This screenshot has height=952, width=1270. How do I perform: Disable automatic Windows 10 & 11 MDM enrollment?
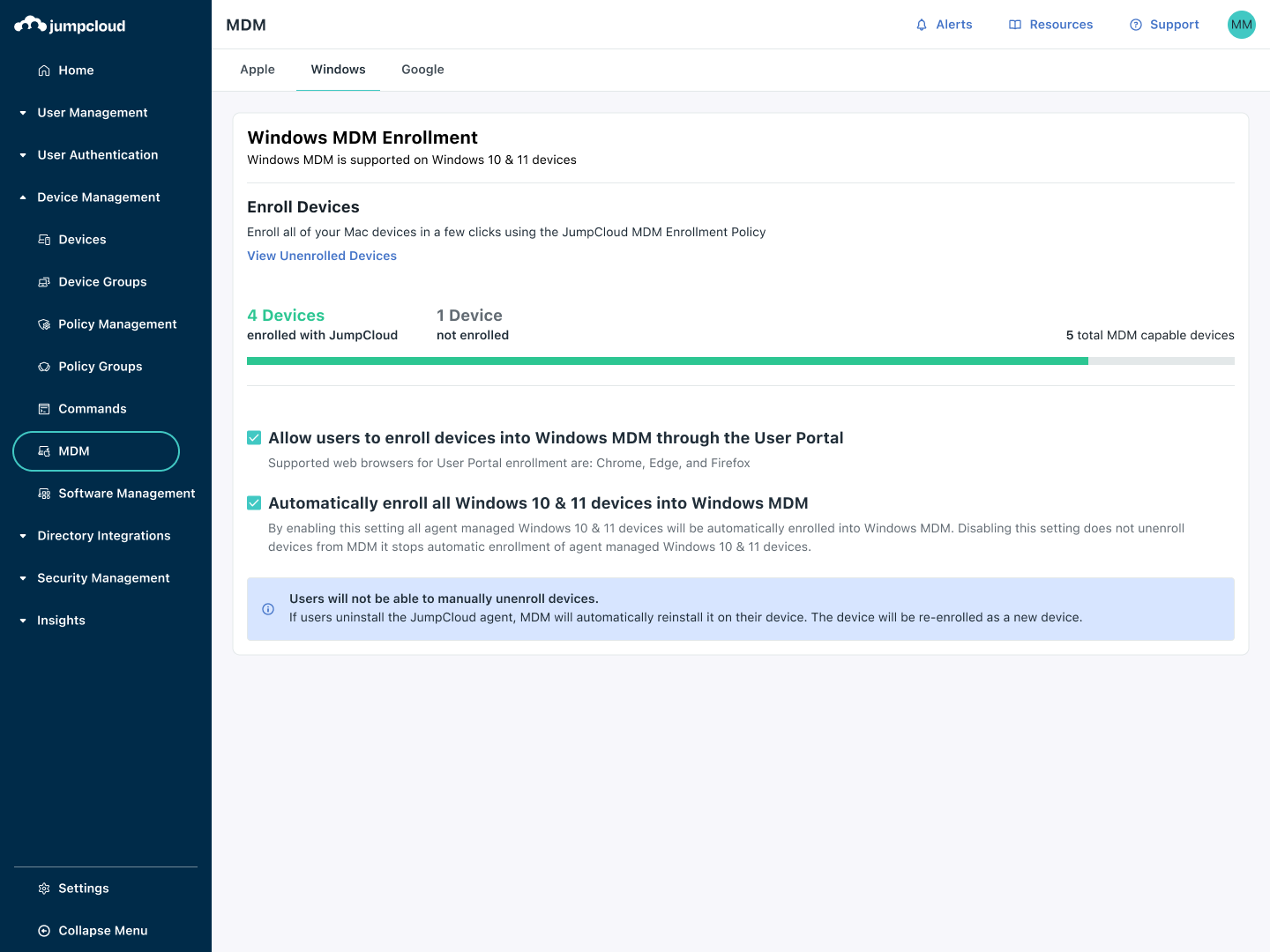(254, 502)
